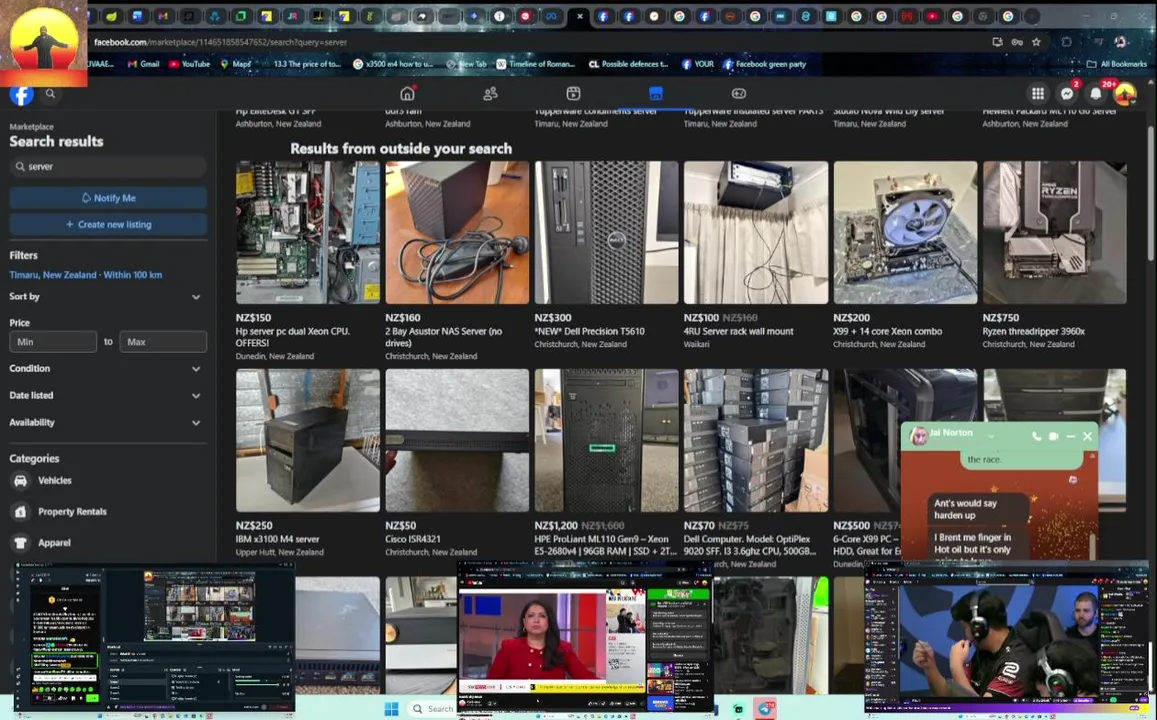
Task: Open the Facebook search magnifier beside the logo
Action: click(50, 94)
